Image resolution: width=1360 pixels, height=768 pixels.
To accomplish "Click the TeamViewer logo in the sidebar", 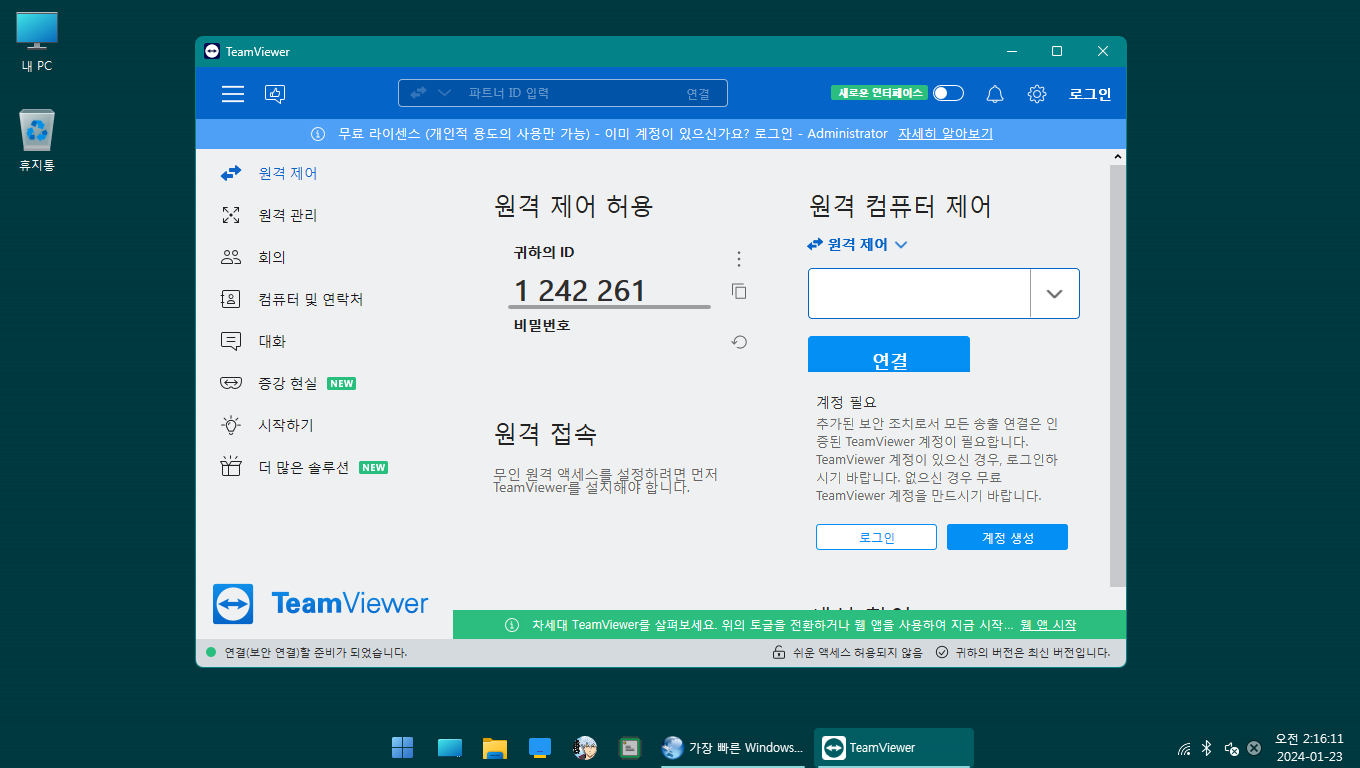I will tap(320, 604).
